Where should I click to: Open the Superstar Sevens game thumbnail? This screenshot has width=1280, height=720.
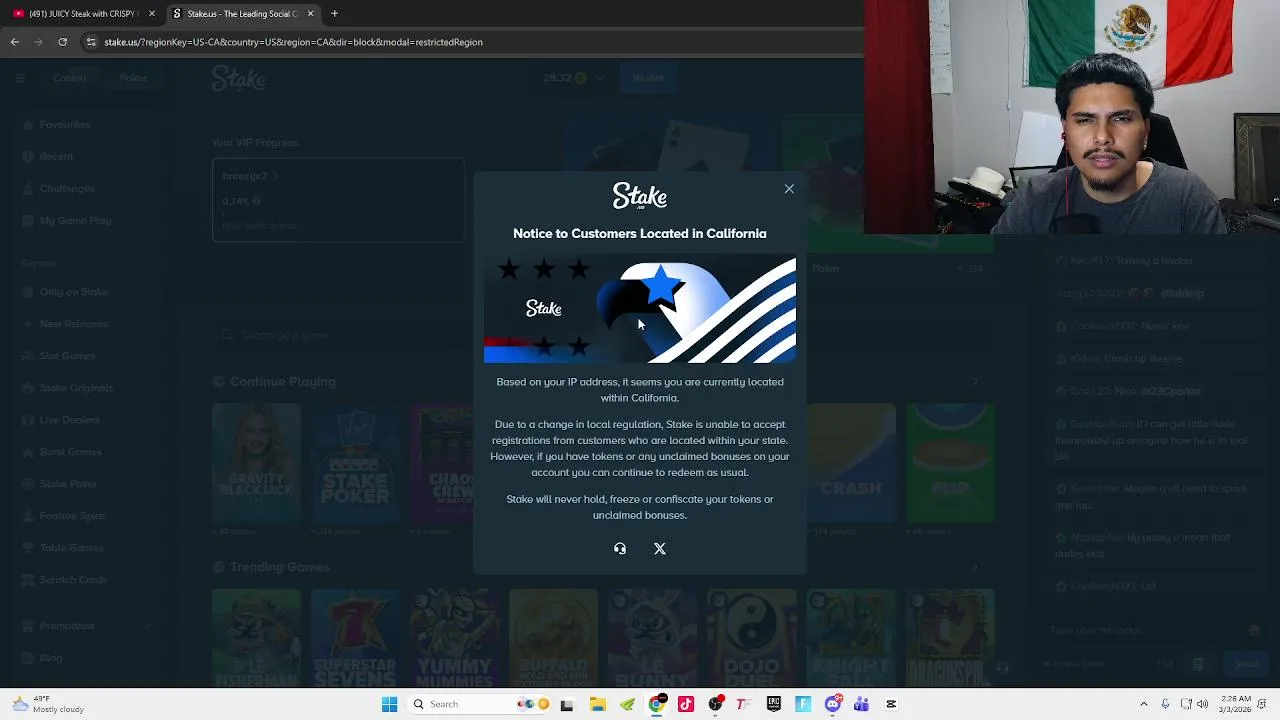point(355,638)
